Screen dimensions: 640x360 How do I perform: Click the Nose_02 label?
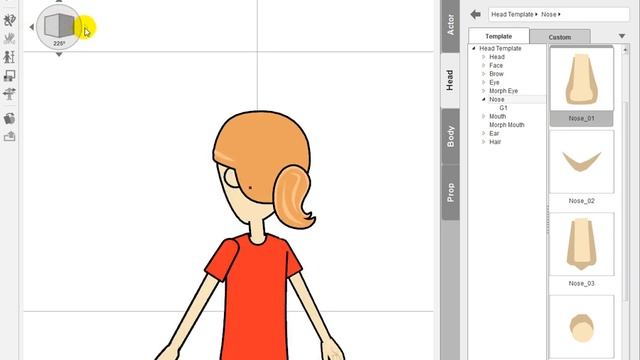pyautogui.click(x=581, y=201)
